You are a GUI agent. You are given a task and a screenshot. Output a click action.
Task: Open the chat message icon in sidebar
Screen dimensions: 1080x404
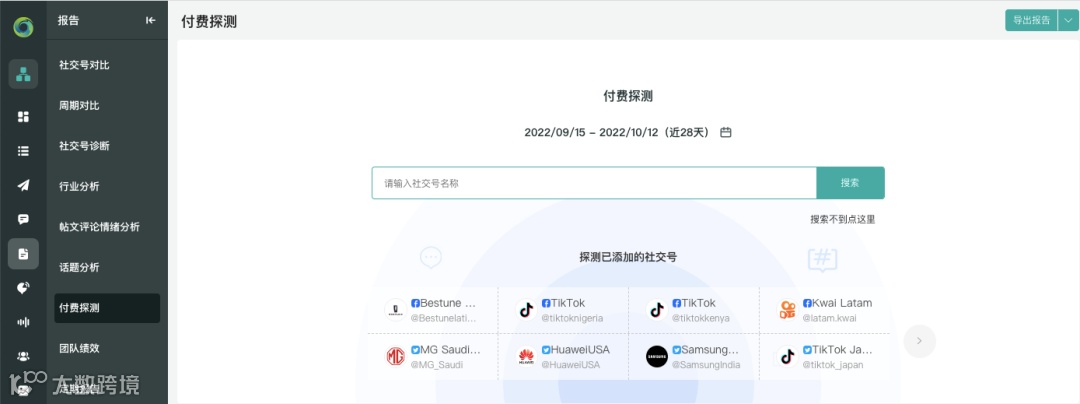tap(23, 220)
